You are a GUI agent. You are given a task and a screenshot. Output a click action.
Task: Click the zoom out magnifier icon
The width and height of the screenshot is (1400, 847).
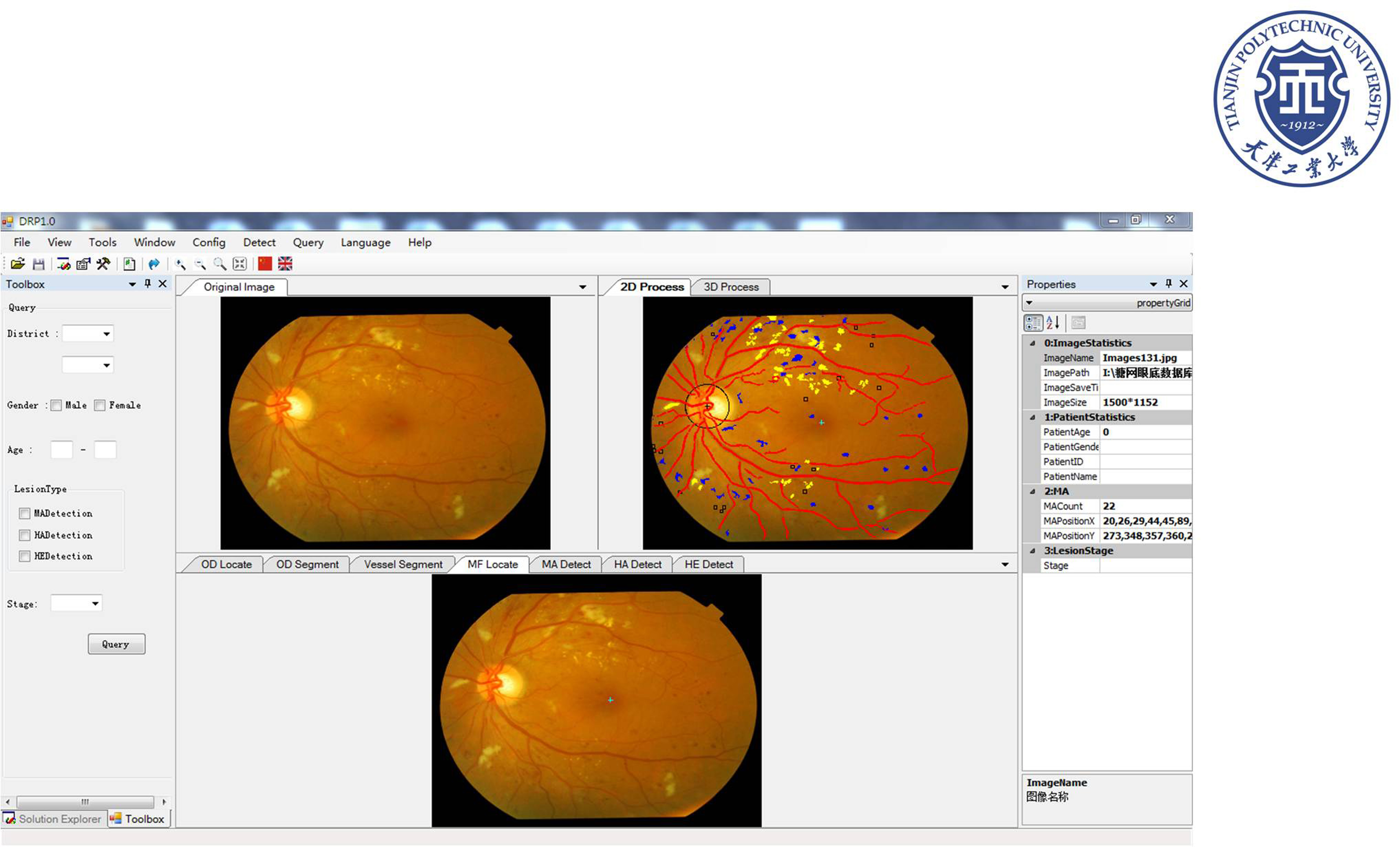coord(200,264)
